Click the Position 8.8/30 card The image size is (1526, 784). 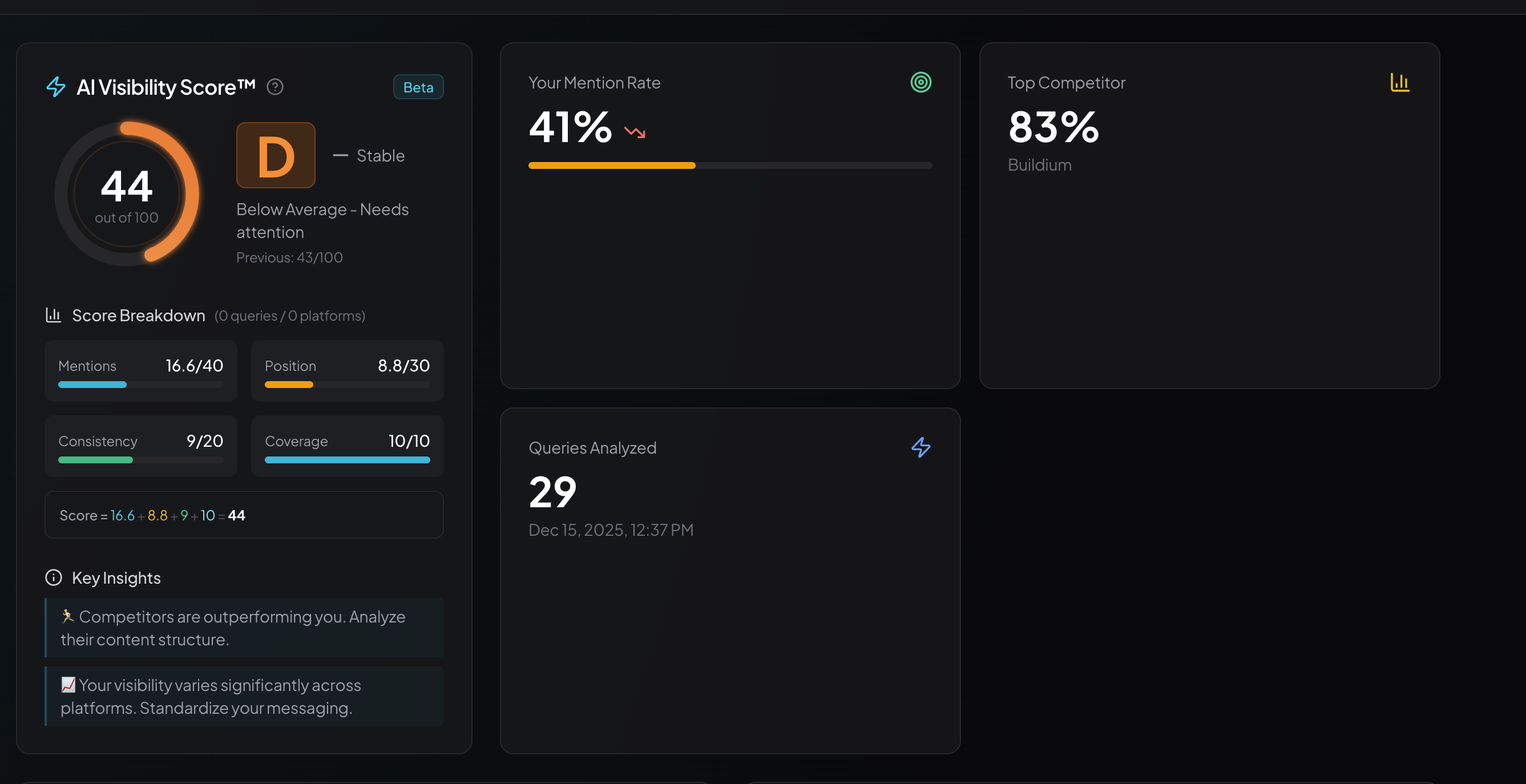347,371
